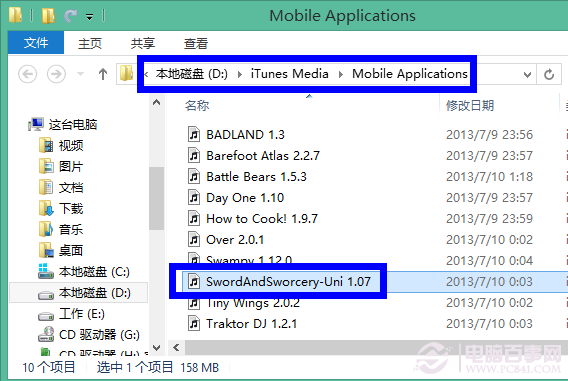
Task: Click the file icon of SwordAndSworcery-Uni
Action: tap(194, 281)
